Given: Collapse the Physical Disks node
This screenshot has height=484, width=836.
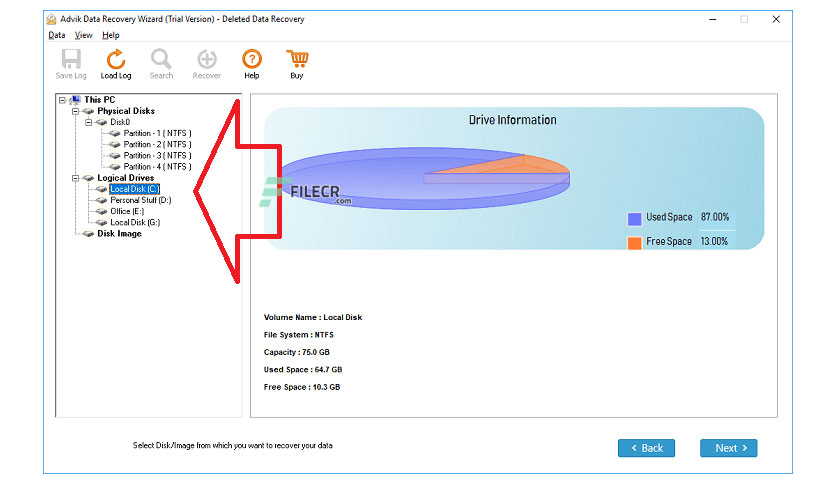Looking at the screenshot, I should (76, 111).
